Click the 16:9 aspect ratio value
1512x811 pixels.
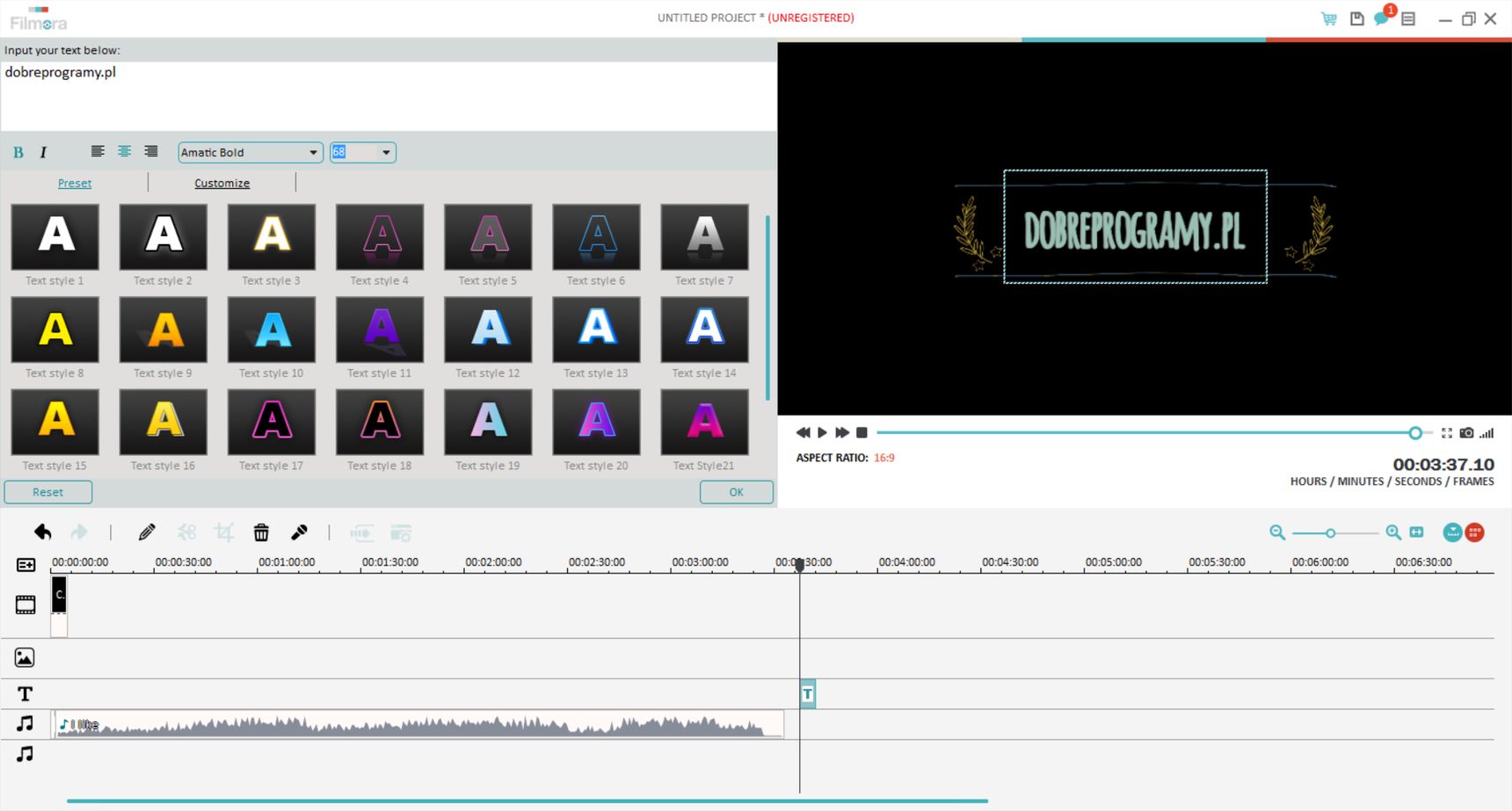tap(884, 458)
